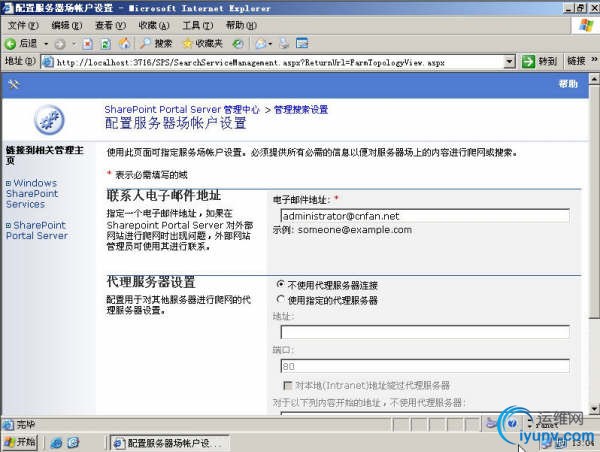This screenshot has height=452, width=600.
Task: Click the 完毕 status bar text
Action: 25,424
